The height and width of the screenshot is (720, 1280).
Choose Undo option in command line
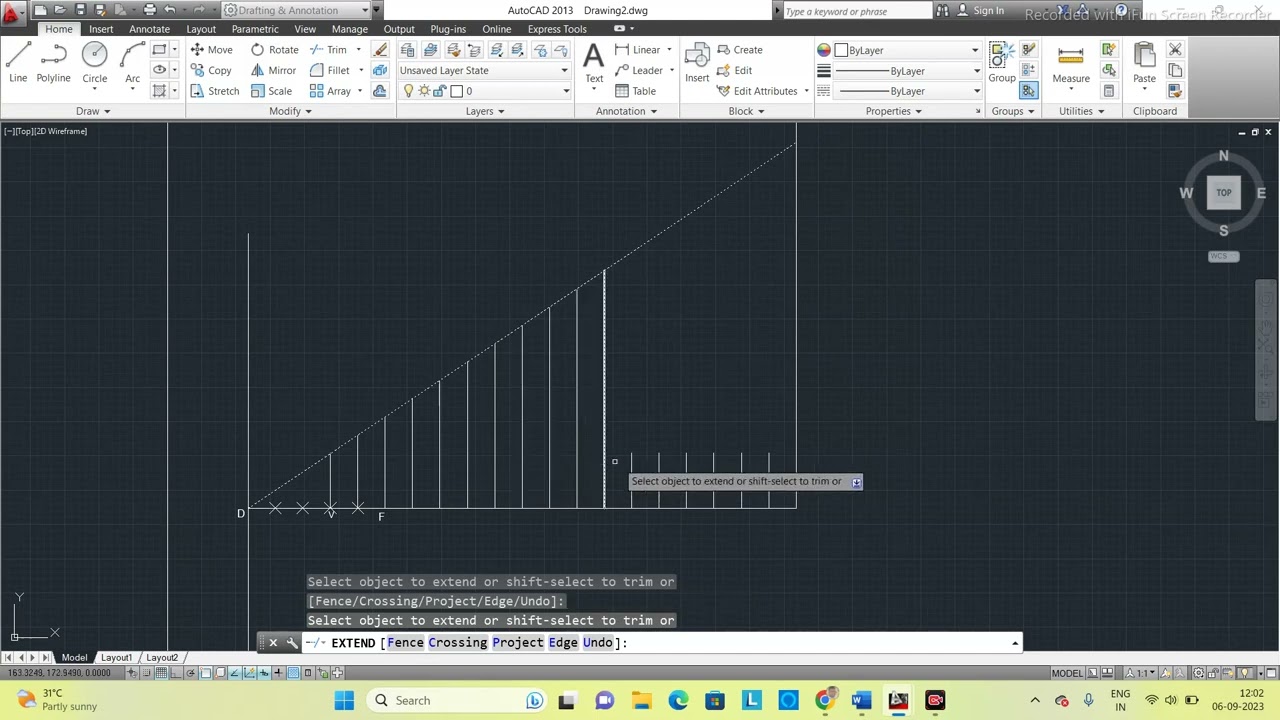597,643
